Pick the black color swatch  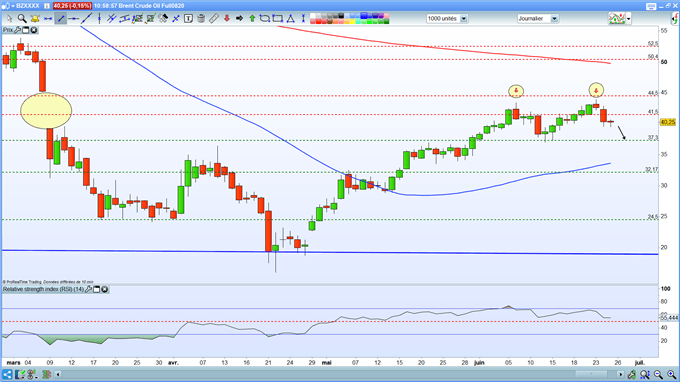pyautogui.click(x=342, y=16)
